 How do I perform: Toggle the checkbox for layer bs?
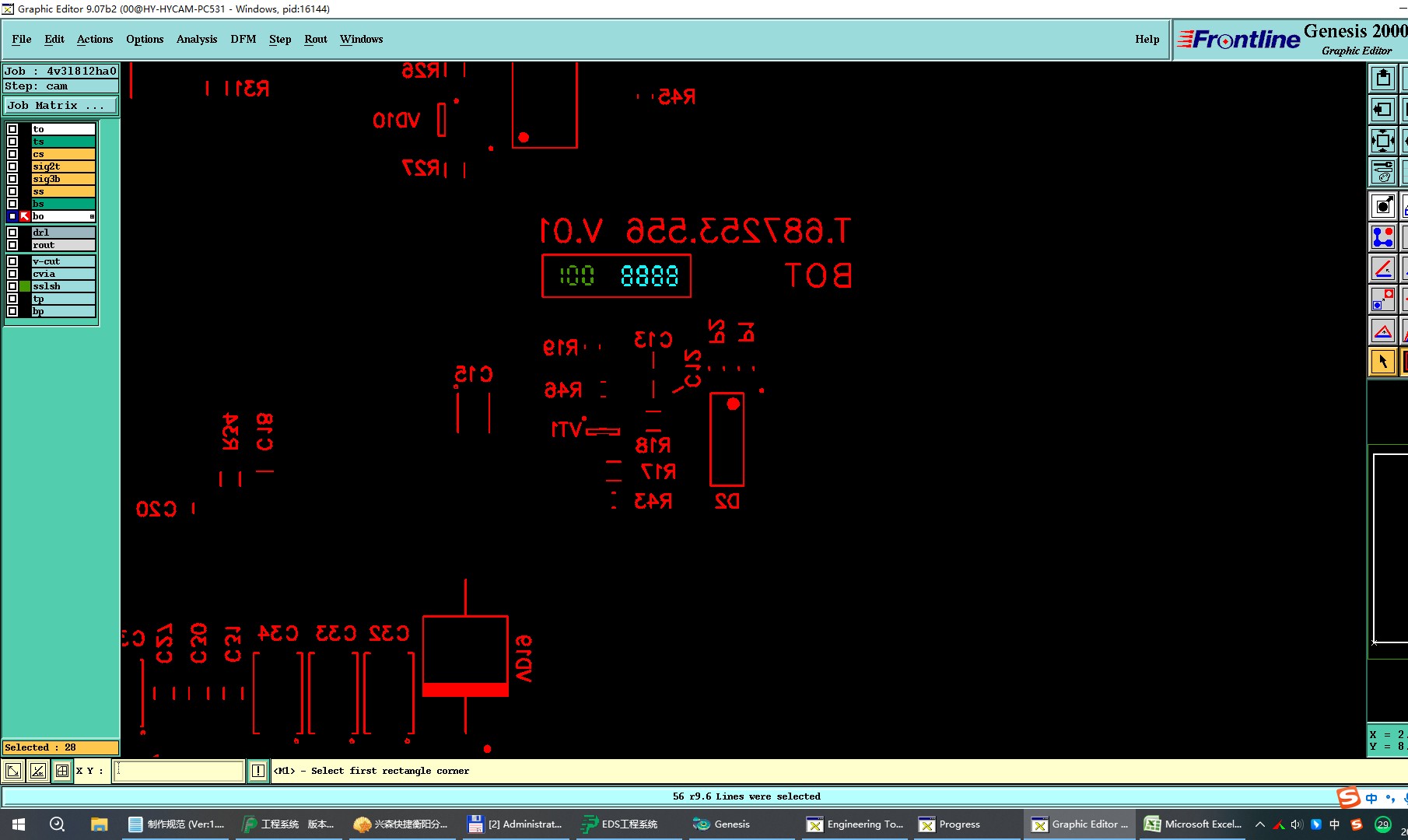pyautogui.click(x=12, y=204)
